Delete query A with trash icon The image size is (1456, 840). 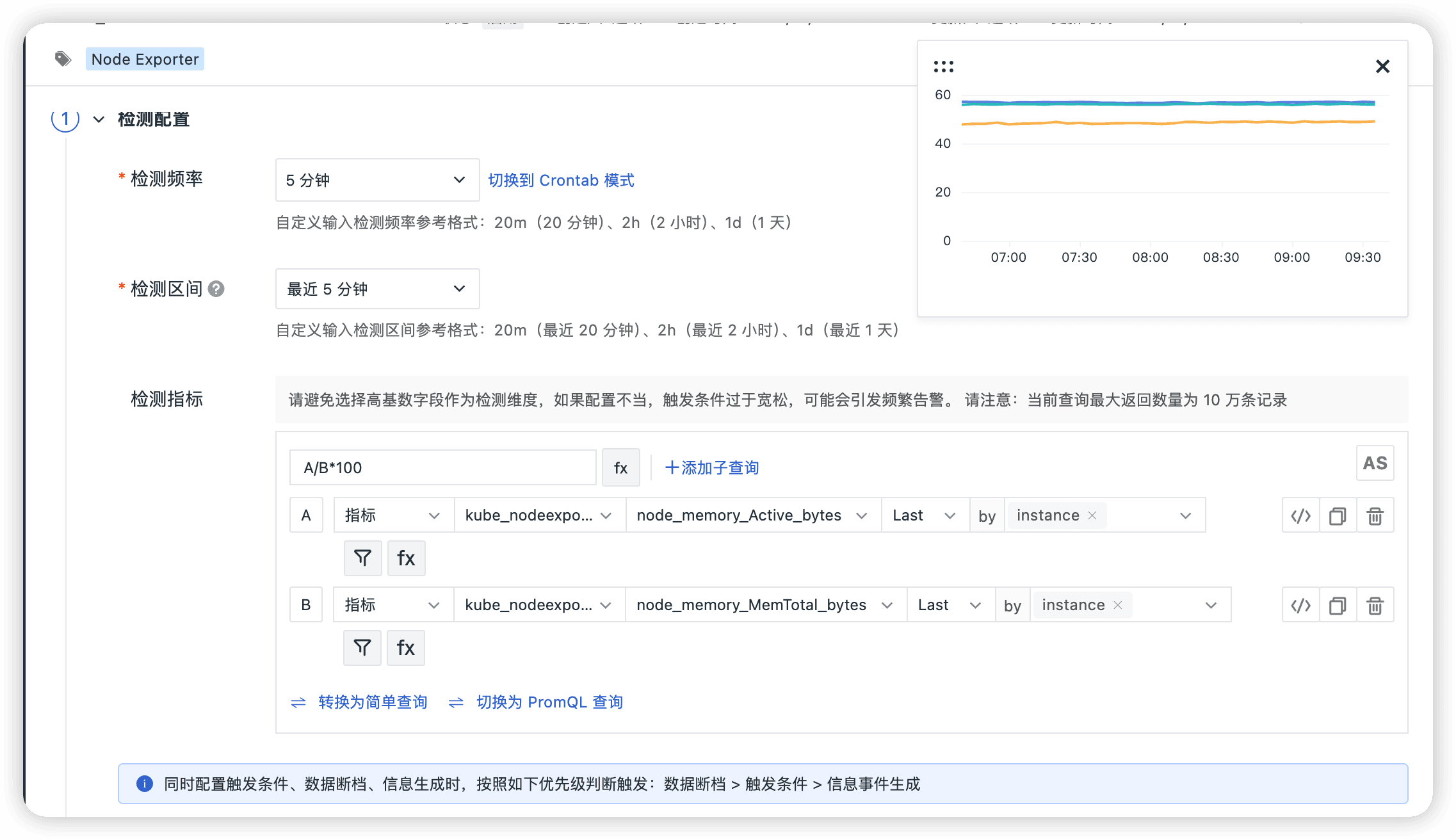pyautogui.click(x=1375, y=515)
